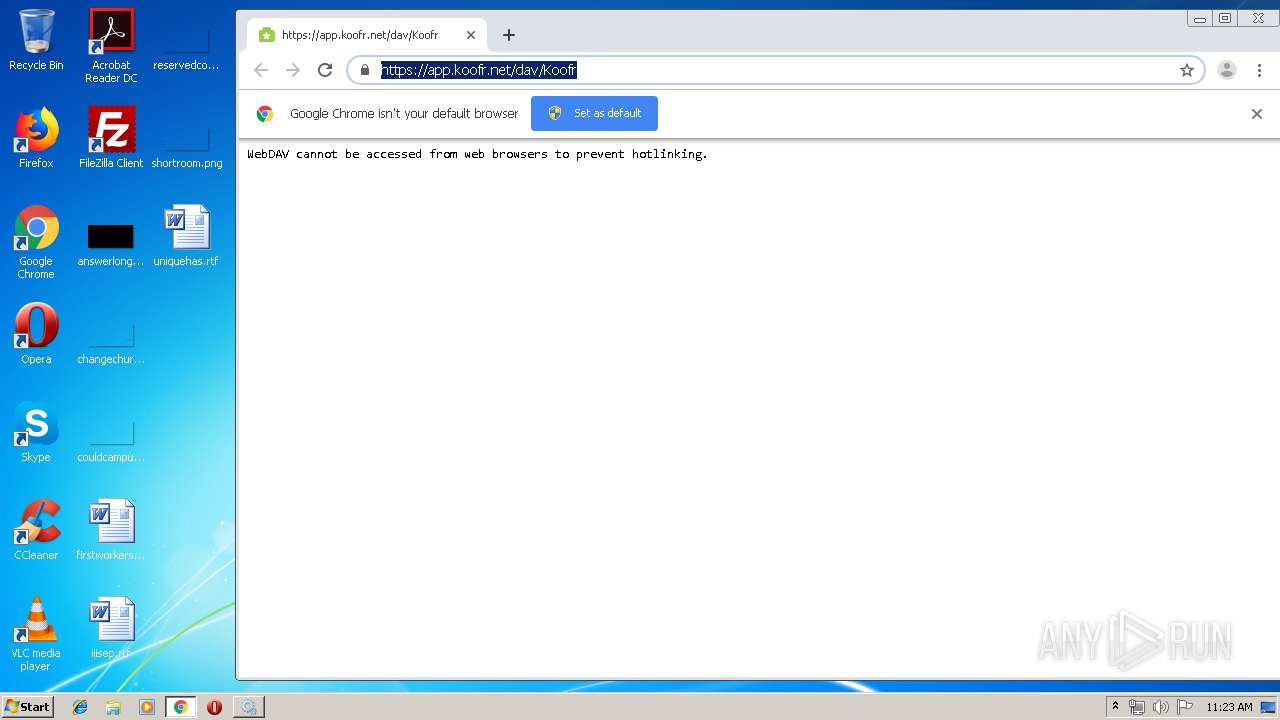
Task: Open the volume speaker tray icon
Action: [1161, 707]
